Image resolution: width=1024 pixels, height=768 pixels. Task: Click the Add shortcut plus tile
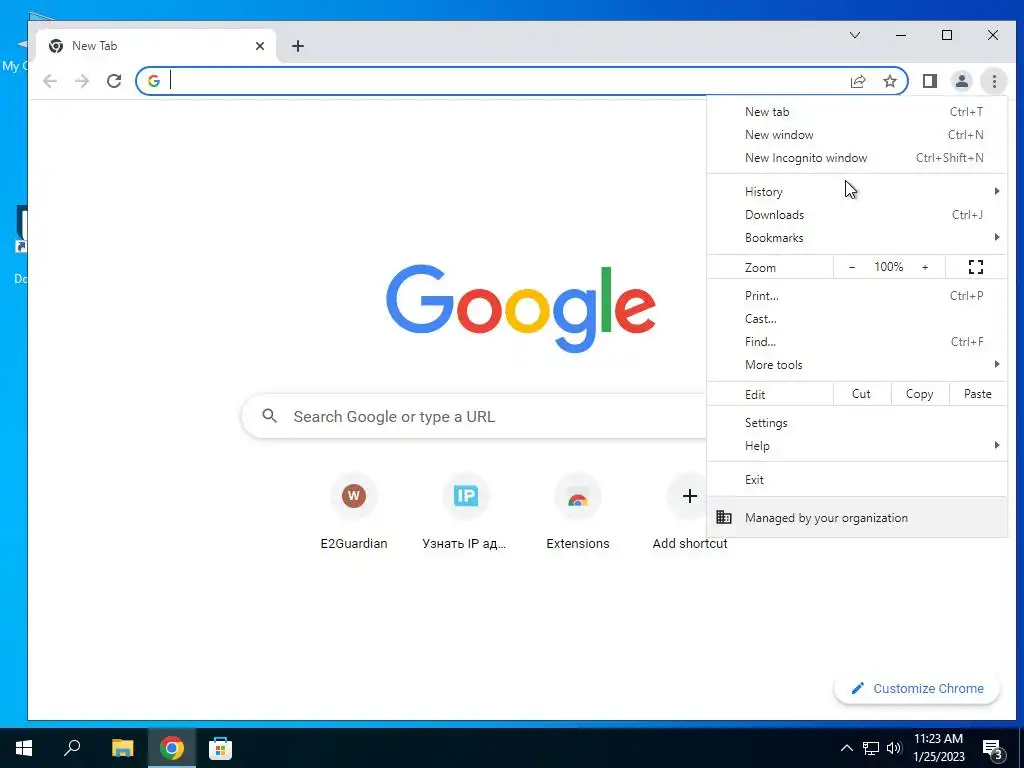pos(690,496)
